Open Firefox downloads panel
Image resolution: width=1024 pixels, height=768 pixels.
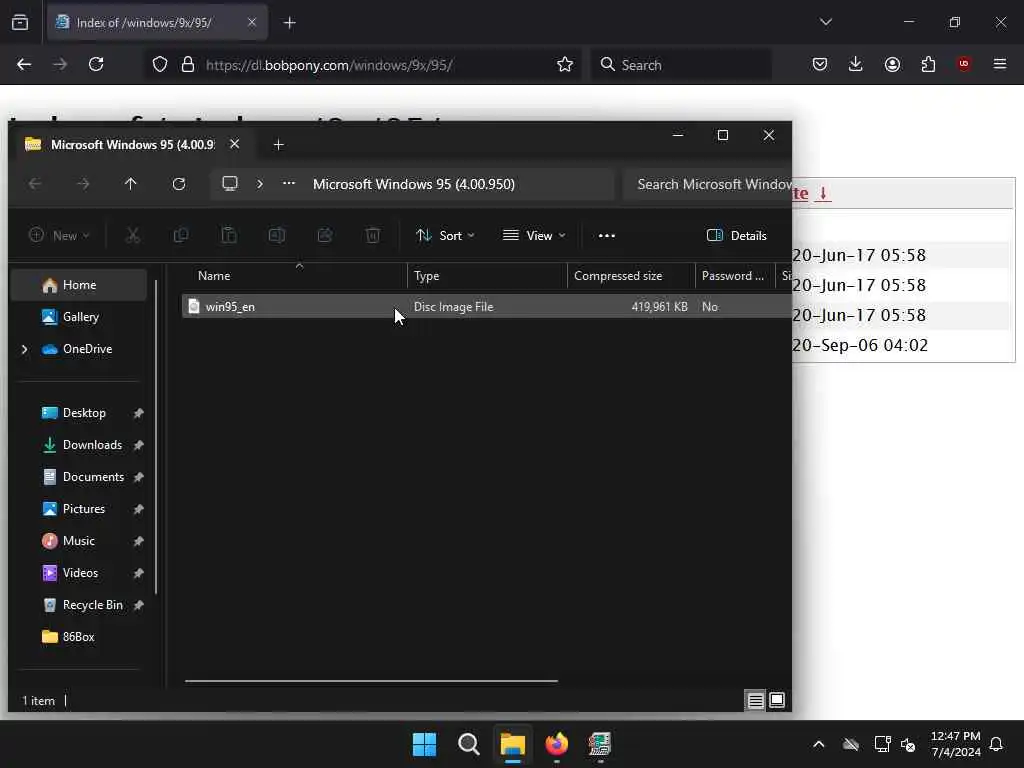tap(856, 64)
